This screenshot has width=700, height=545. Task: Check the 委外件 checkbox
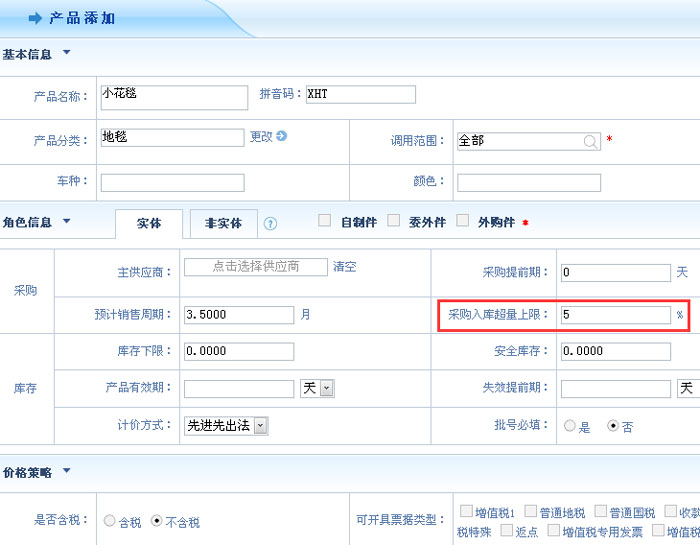click(x=393, y=221)
